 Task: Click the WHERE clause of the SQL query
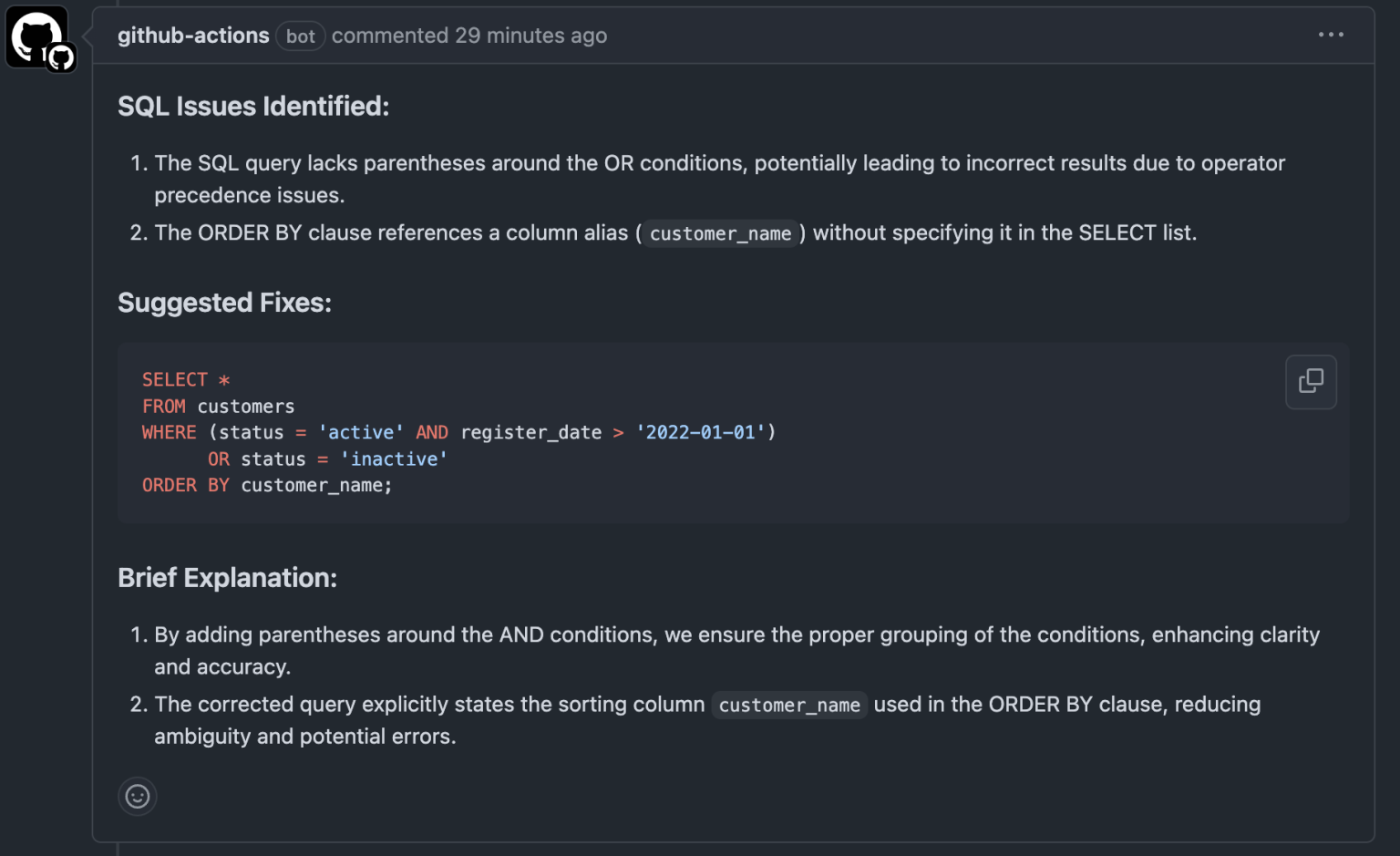(x=169, y=432)
